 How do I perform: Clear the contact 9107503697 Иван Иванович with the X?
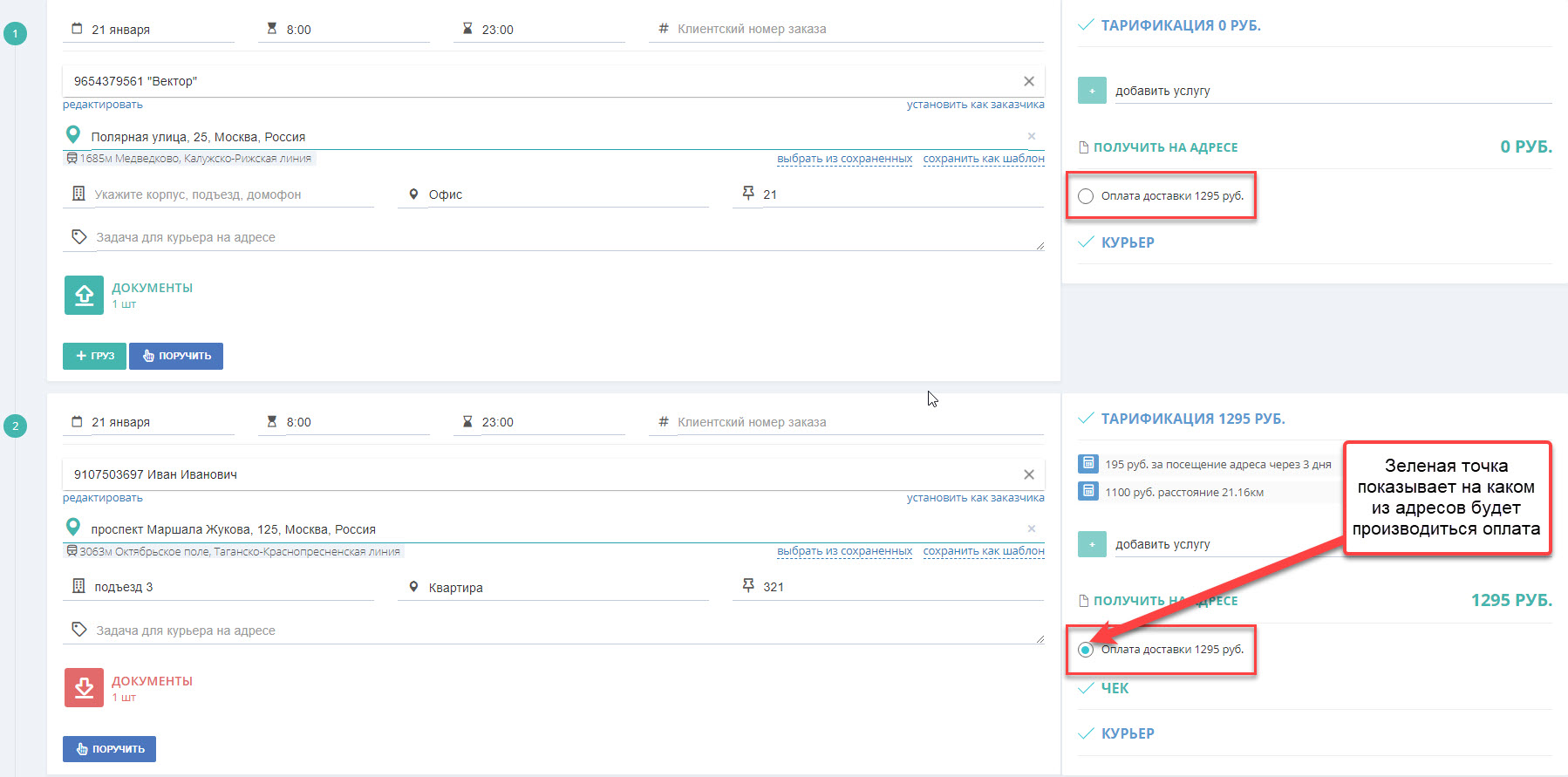(1029, 474)
